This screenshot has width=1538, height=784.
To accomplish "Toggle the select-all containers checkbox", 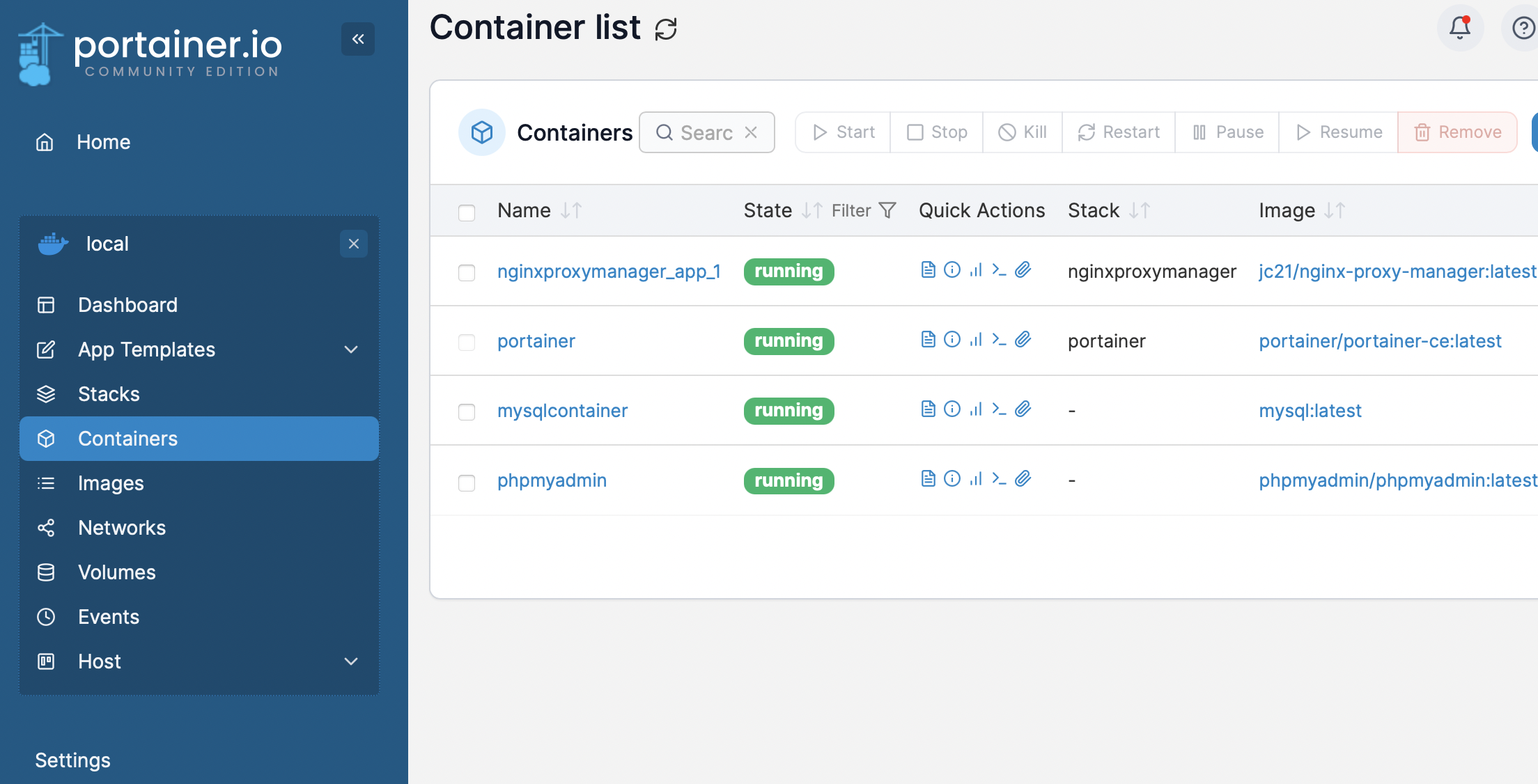I will coord(467,212).
